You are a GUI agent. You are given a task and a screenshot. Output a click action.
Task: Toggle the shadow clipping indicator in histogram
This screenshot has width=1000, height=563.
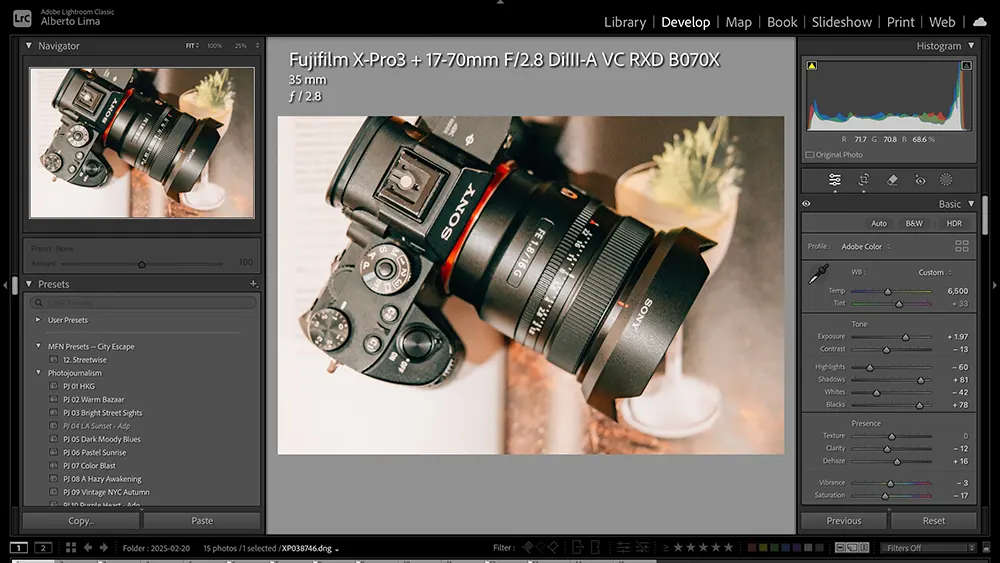point(812,66)
